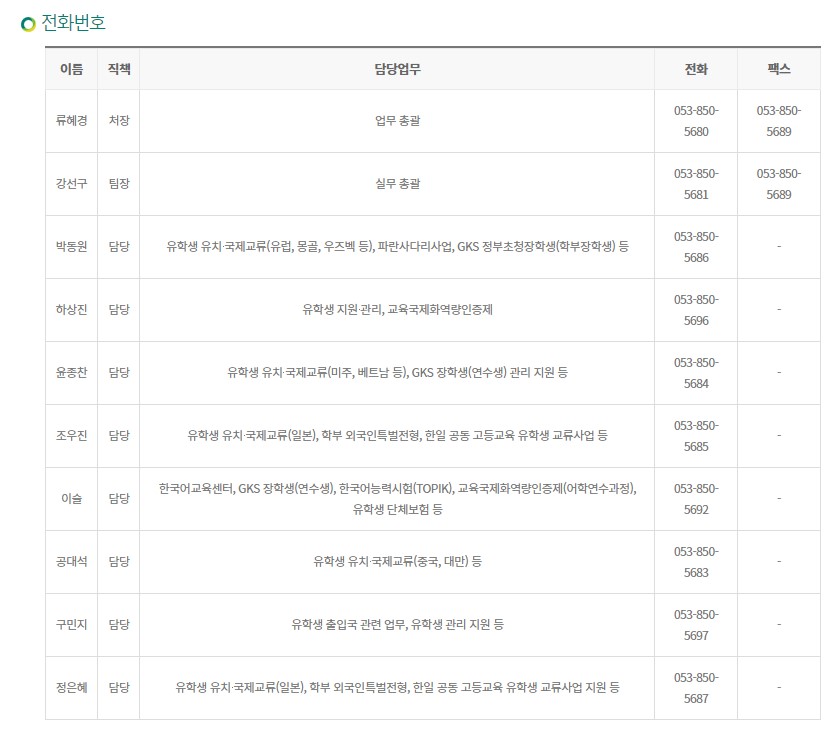Click the name 류혜경 in the table

(x=71, y=121)
